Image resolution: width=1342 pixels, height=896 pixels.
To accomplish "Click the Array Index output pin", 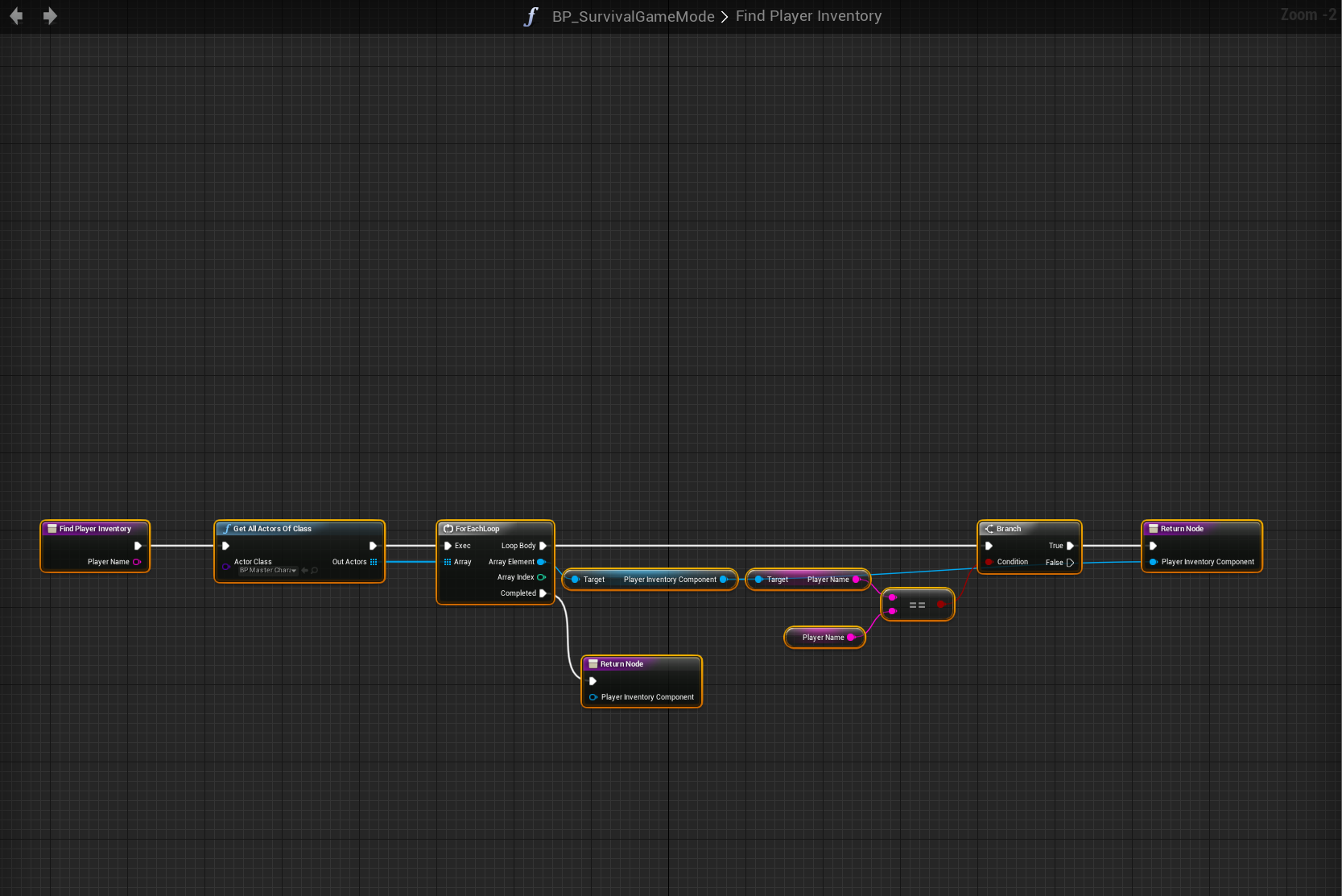I will [541, 577].
